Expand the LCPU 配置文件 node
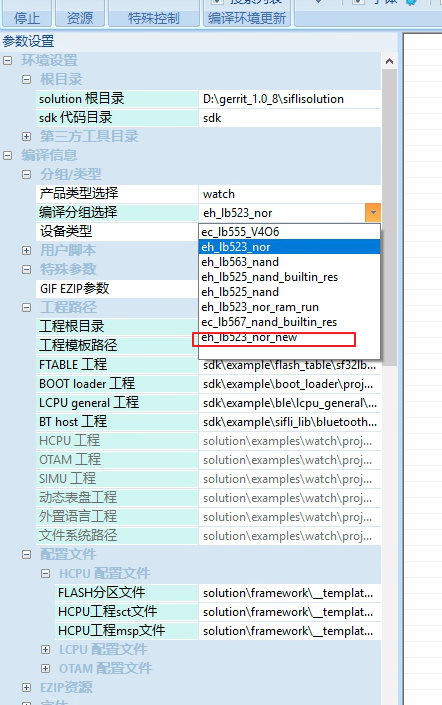442x705 pixels. [x=45, y=649]
